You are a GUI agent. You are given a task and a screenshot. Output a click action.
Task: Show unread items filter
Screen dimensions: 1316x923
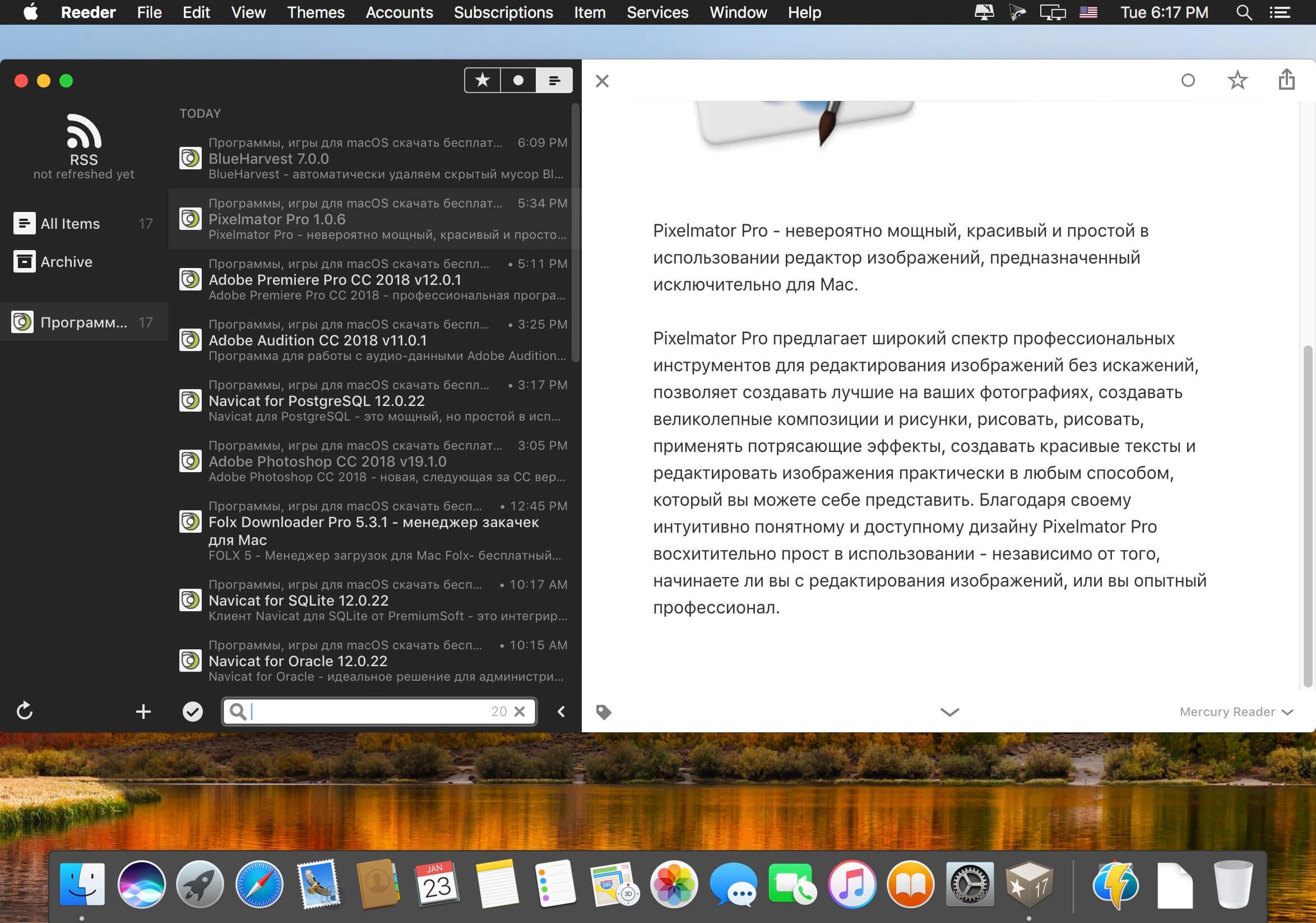(x=518, y=80)
